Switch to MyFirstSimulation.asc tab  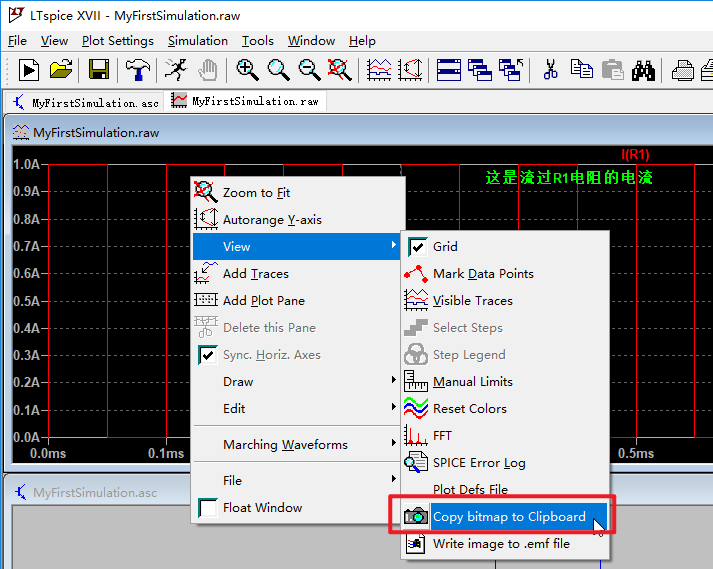(86, 102)
